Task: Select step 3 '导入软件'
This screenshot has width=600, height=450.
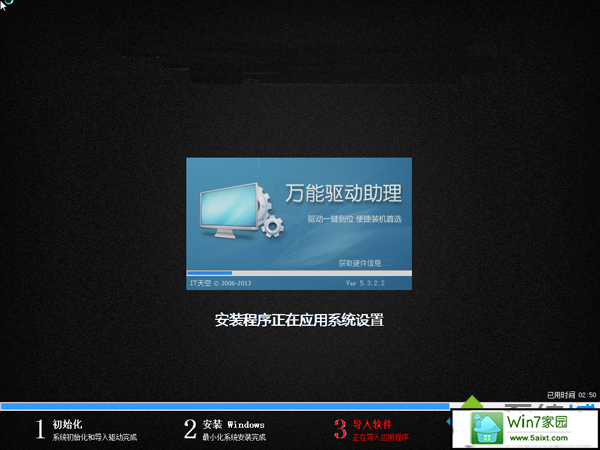Action: click(x=372, y=424)
